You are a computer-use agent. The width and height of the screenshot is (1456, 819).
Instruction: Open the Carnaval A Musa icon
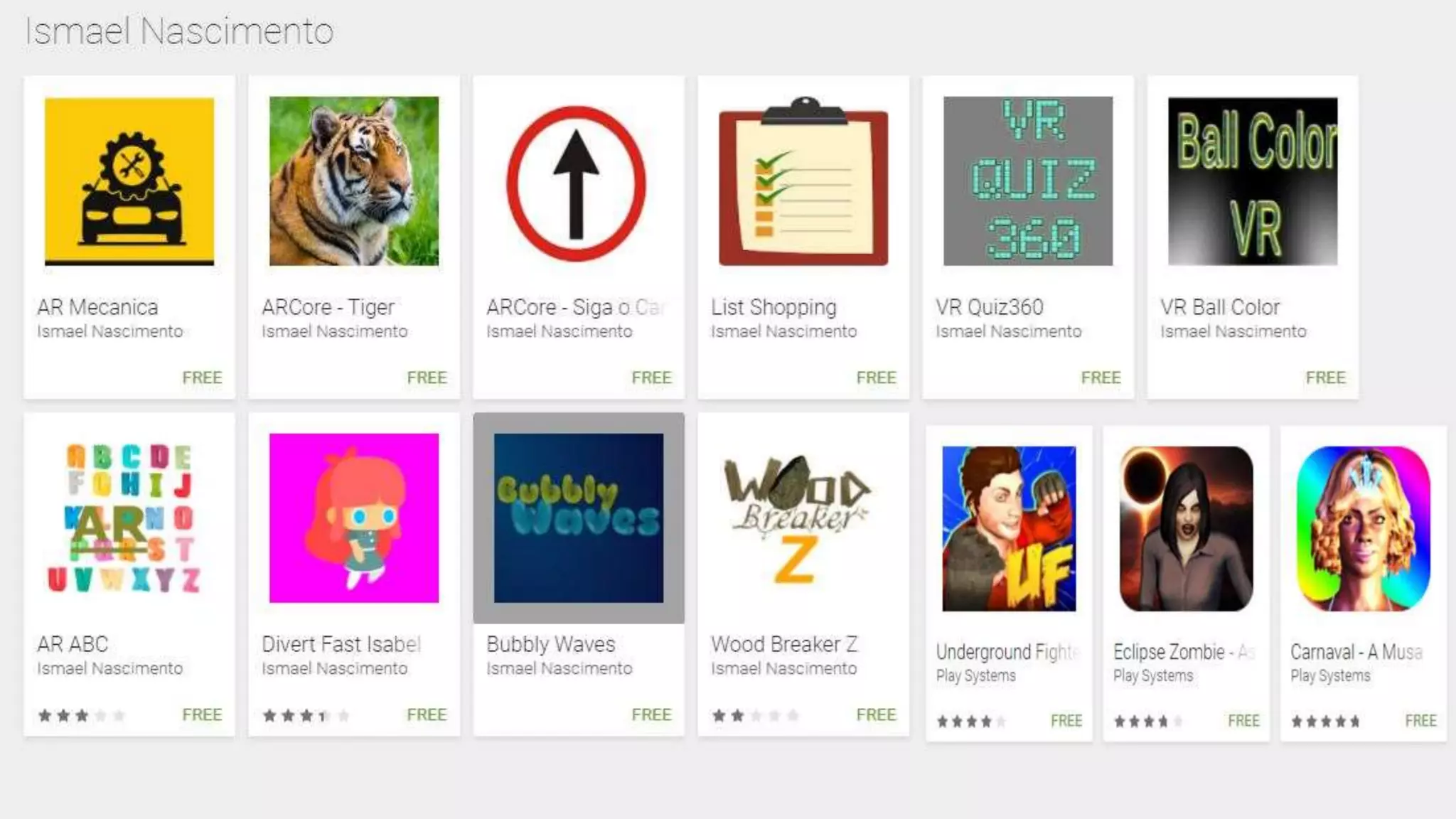pyautogui.click(x=1364, y=529)
